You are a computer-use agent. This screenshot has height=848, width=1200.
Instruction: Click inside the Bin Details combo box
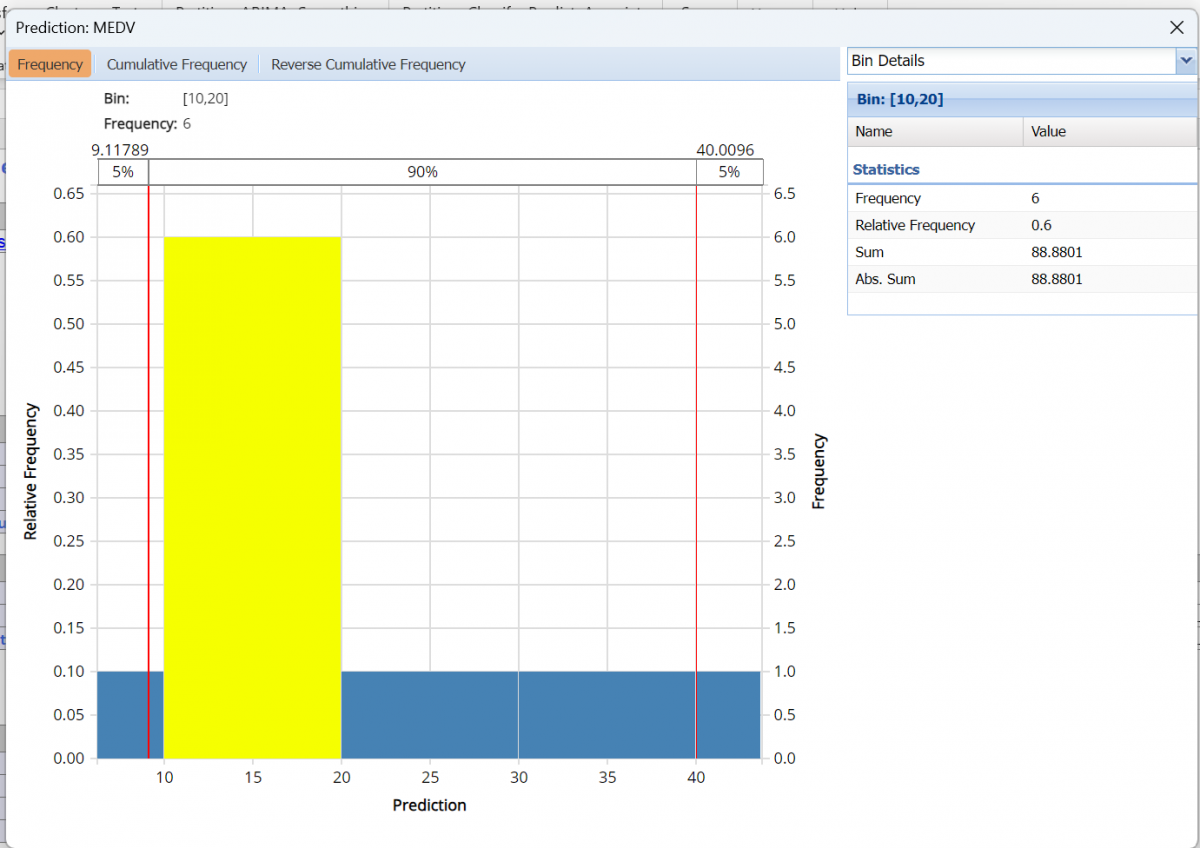point(1010,61)
